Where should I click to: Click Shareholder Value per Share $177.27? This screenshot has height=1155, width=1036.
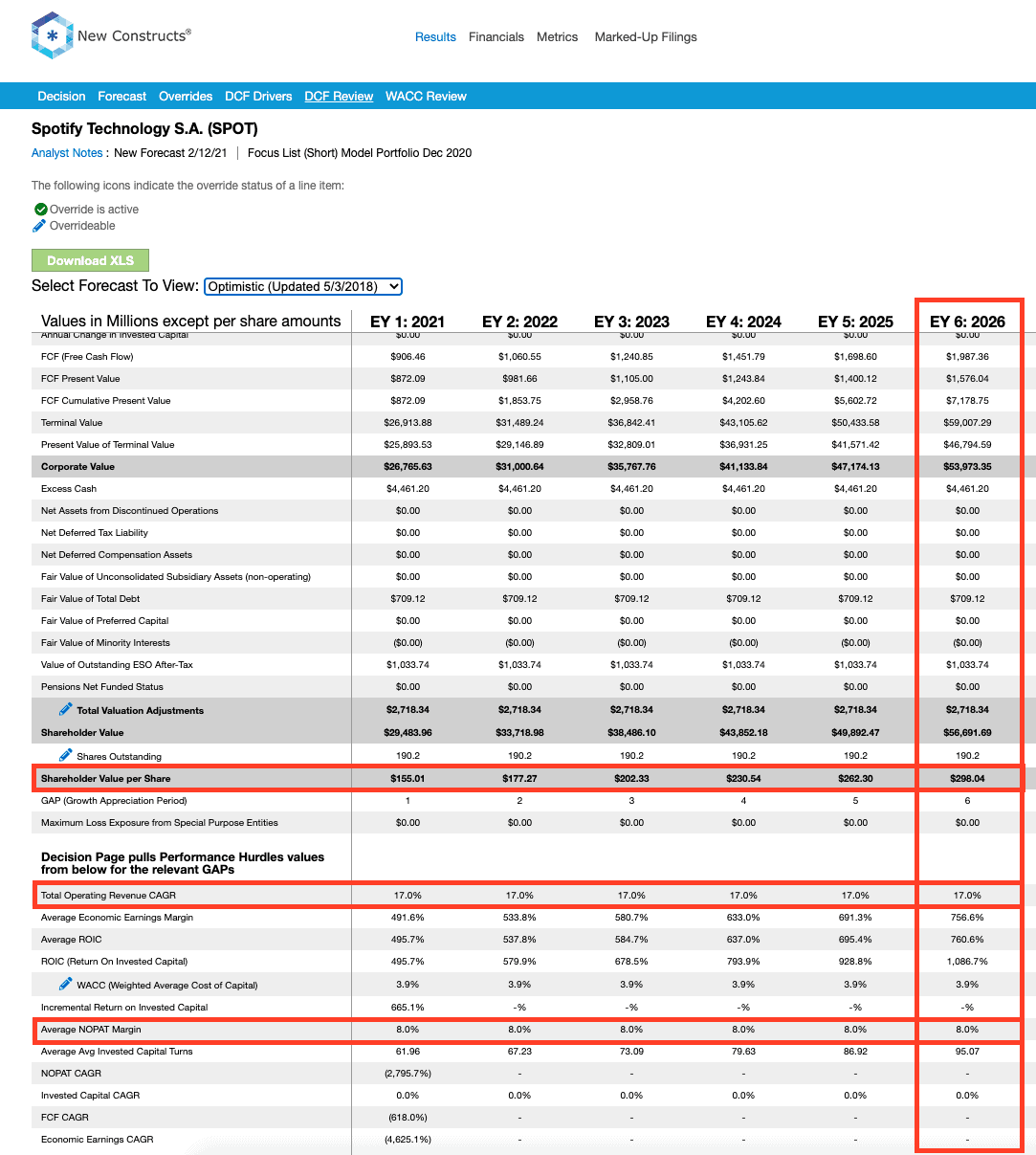[x=519, y=779]
